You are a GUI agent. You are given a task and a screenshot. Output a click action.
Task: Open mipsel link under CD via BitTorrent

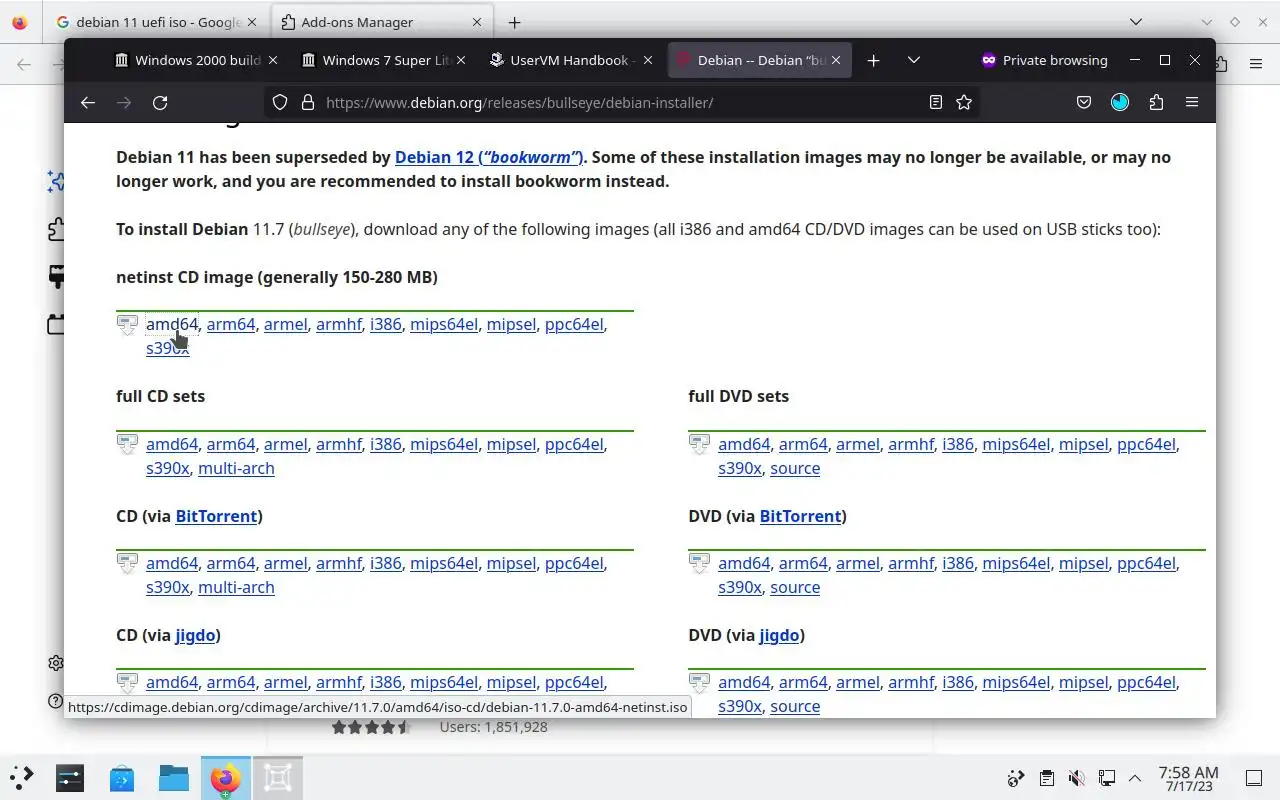pos(511,563)
